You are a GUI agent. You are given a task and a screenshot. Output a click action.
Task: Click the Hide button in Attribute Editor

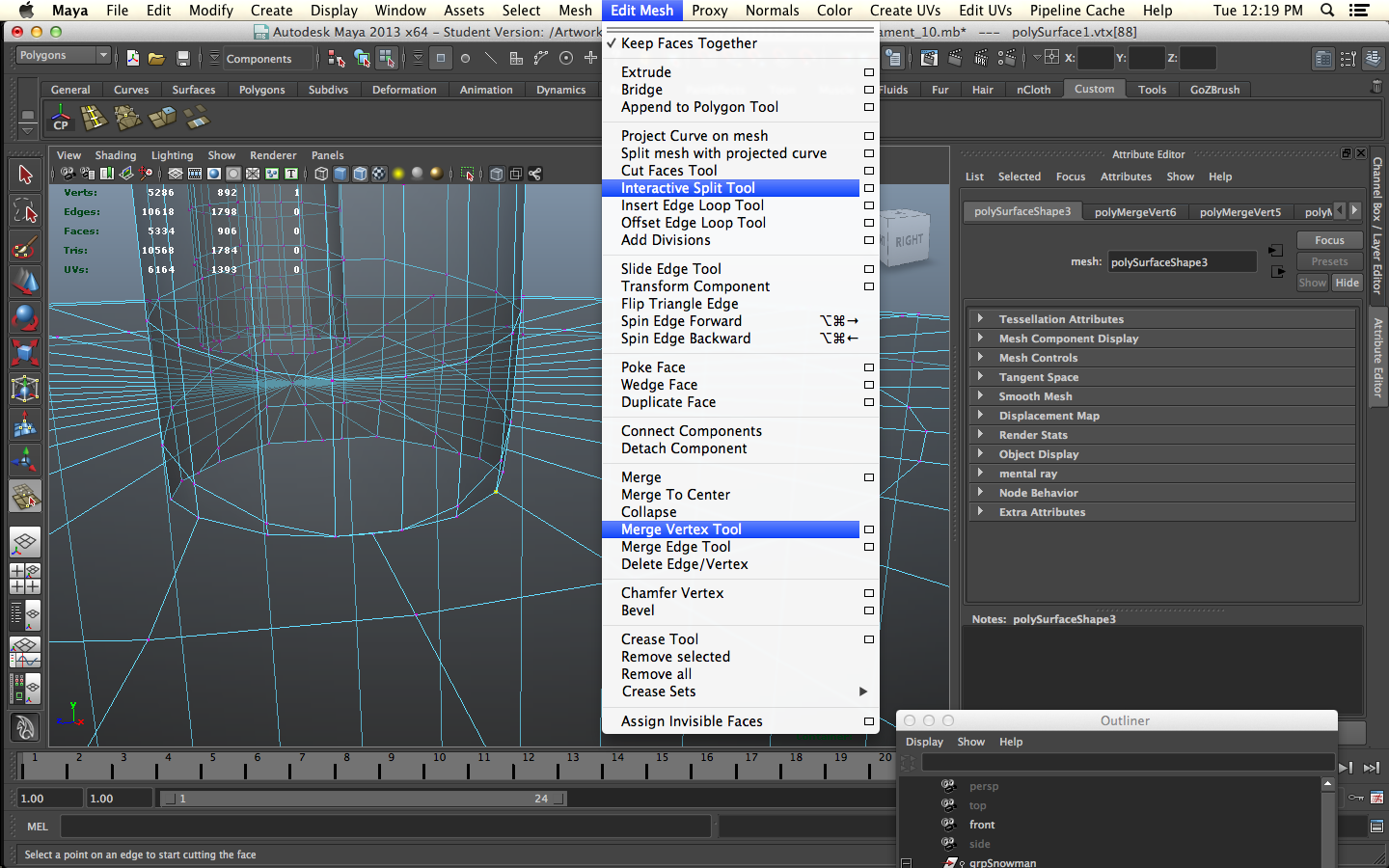tap(1348, 283)
